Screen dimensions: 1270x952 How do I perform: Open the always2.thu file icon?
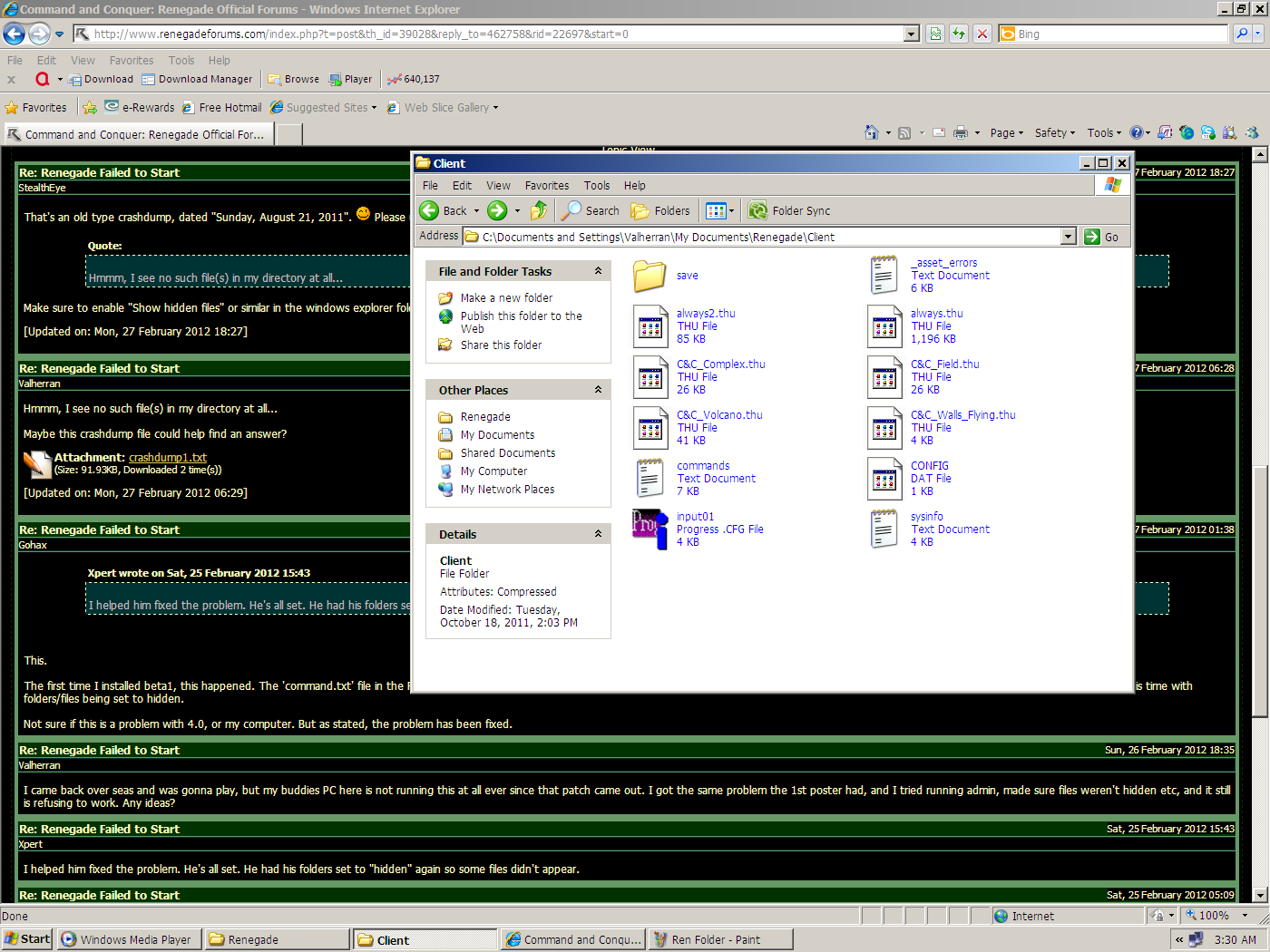point(650,326)
